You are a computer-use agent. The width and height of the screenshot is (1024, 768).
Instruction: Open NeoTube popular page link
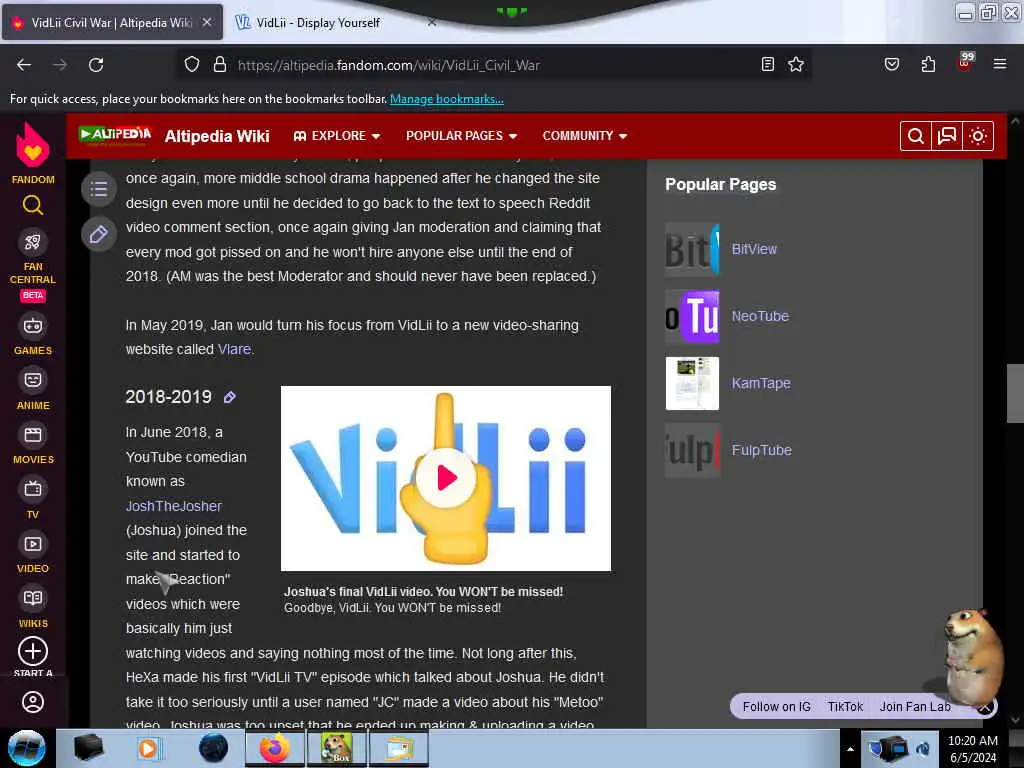(x=760, y=316)
